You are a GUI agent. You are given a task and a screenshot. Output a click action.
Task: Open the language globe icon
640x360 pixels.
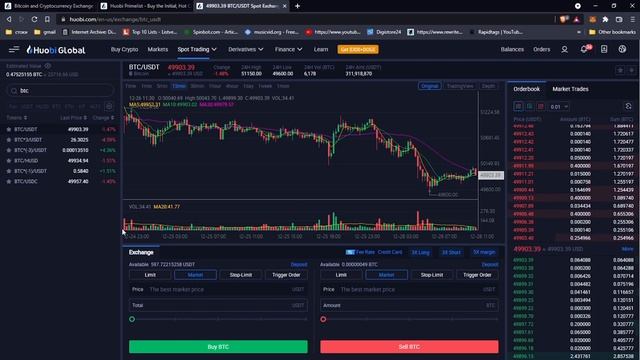pos(622,49)
